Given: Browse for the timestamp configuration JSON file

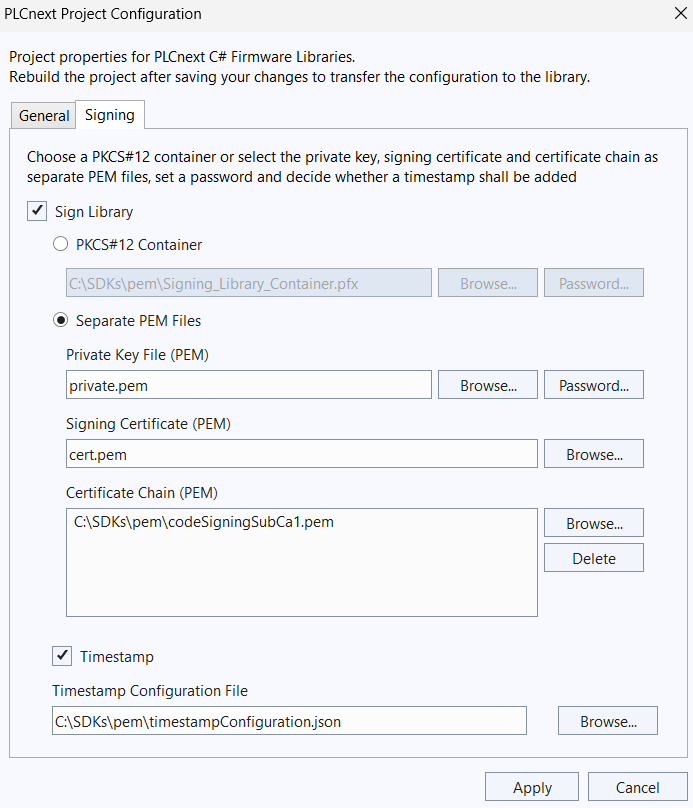Looking at the screenshot, I should (x=607, y=720).
